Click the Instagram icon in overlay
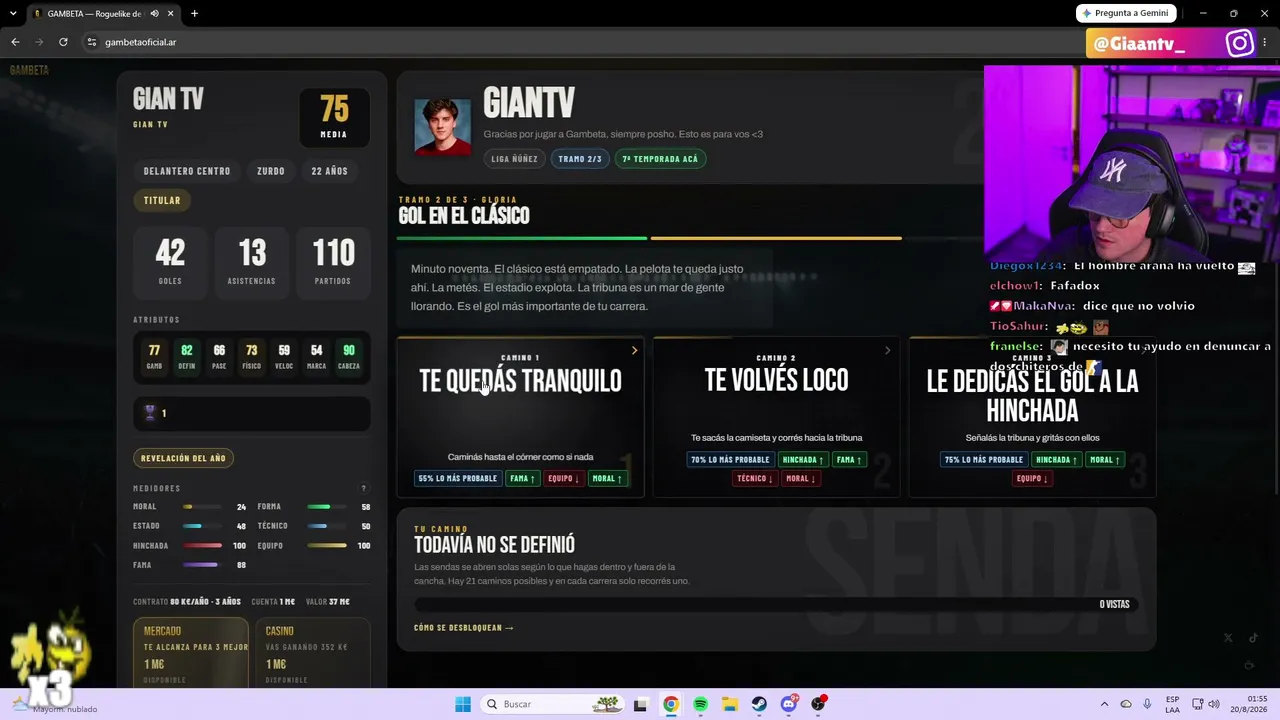This screenshot has width=1280, height=720. coord(1239,43)
